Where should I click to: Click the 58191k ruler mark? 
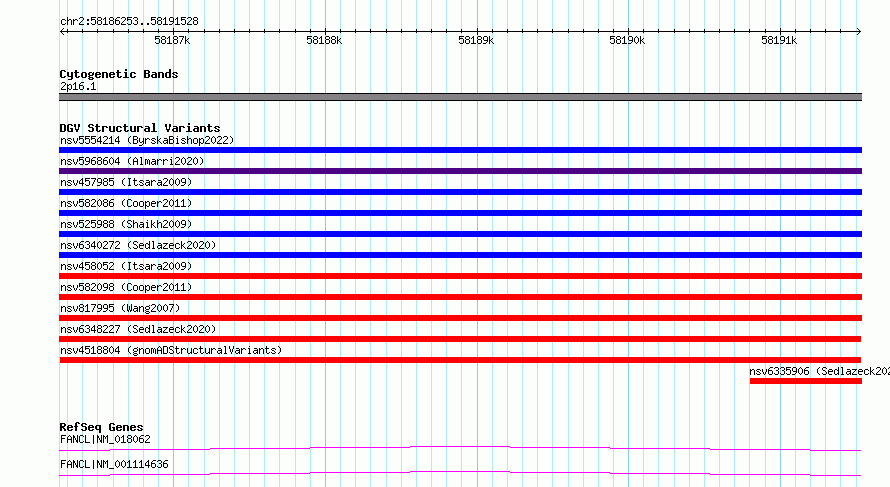pyautogui.click(x=779, y=40)
